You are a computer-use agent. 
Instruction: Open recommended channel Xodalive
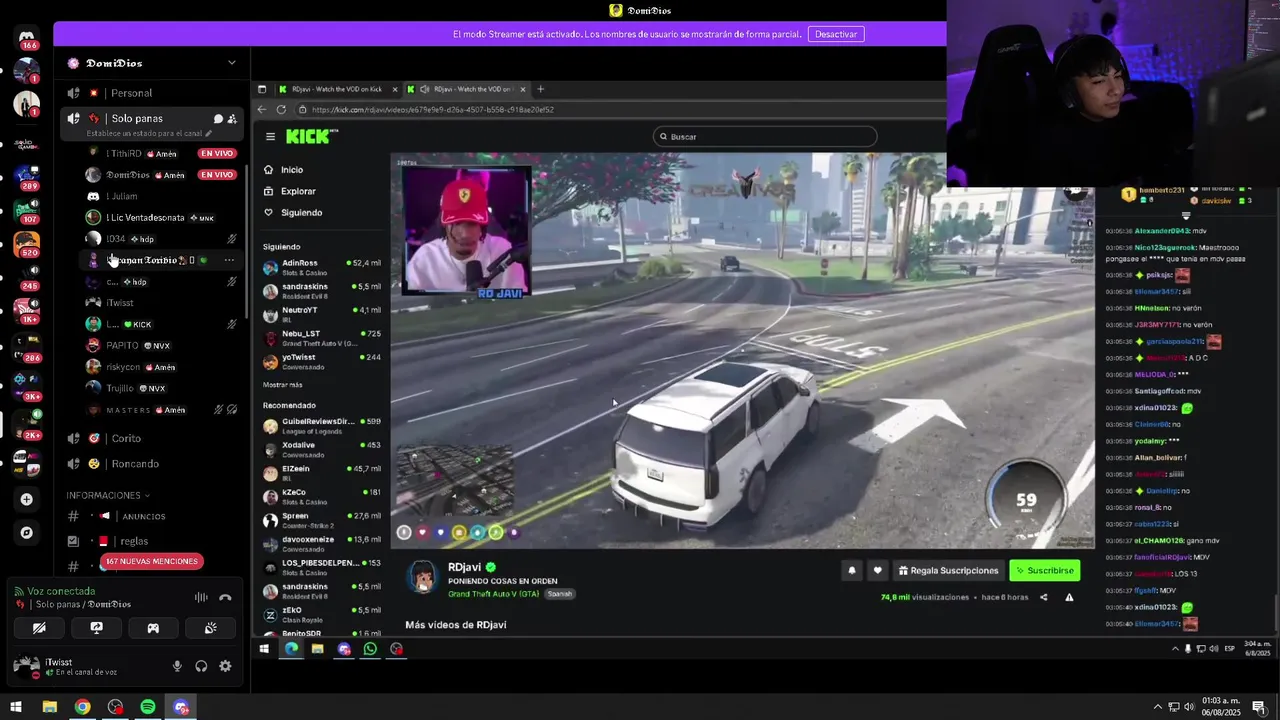click(x=322, y=449)
